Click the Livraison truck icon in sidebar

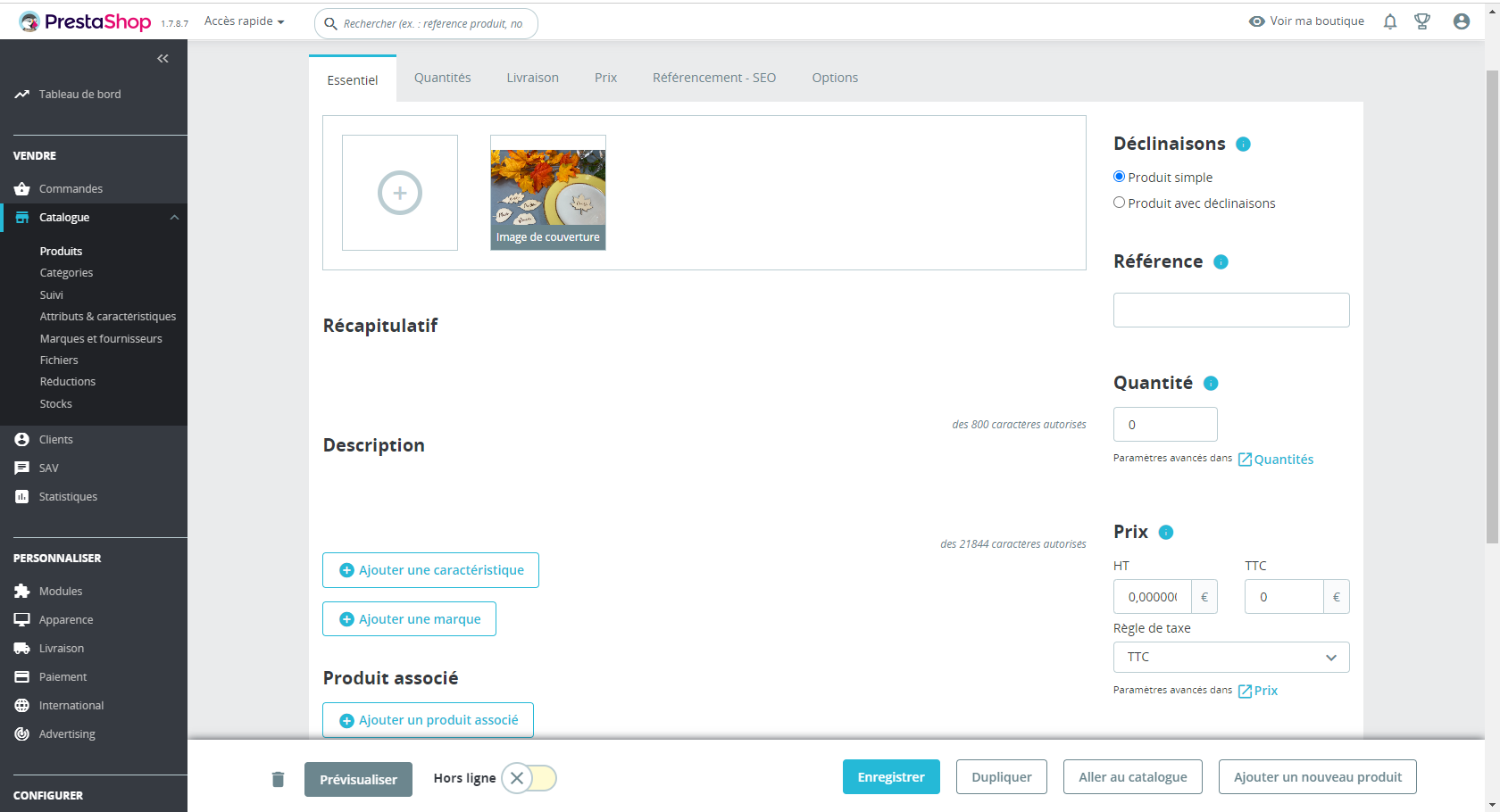(22, 649)
